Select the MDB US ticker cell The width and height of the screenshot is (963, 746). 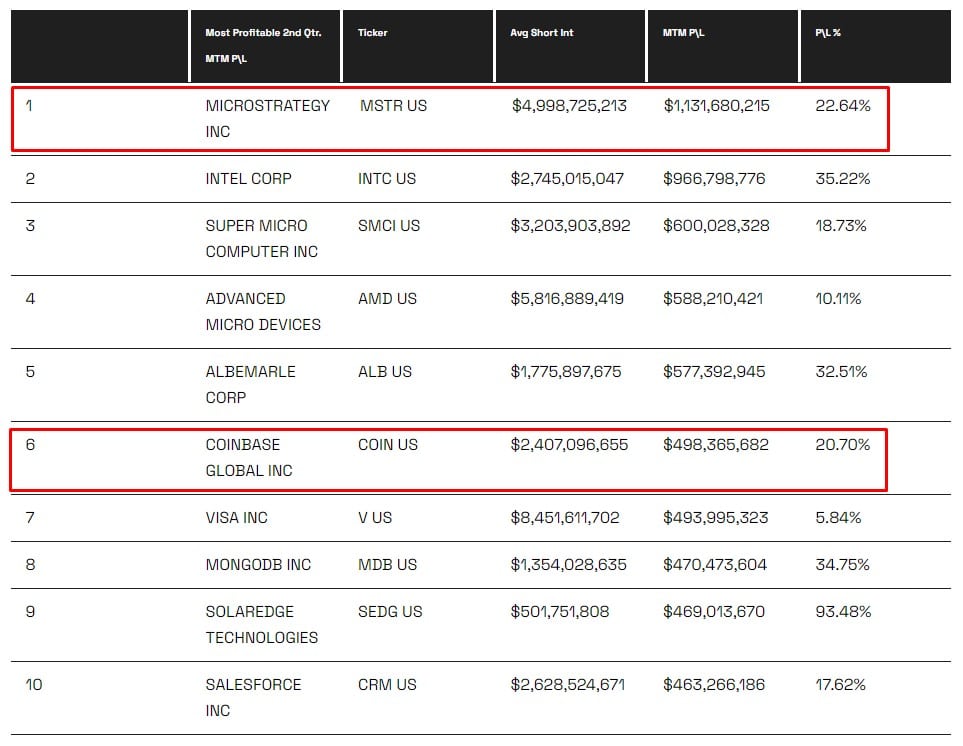388,565
